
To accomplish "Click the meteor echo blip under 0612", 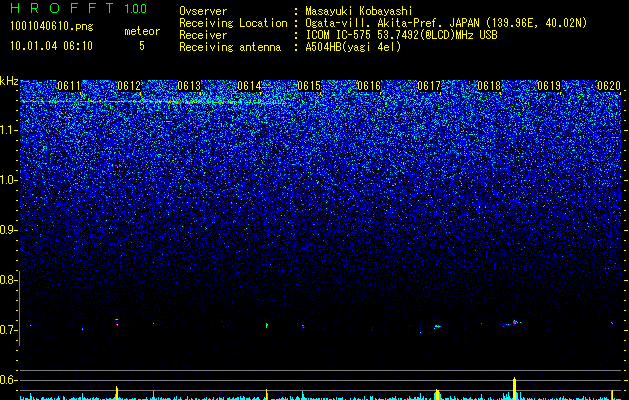I will (117, 322).
